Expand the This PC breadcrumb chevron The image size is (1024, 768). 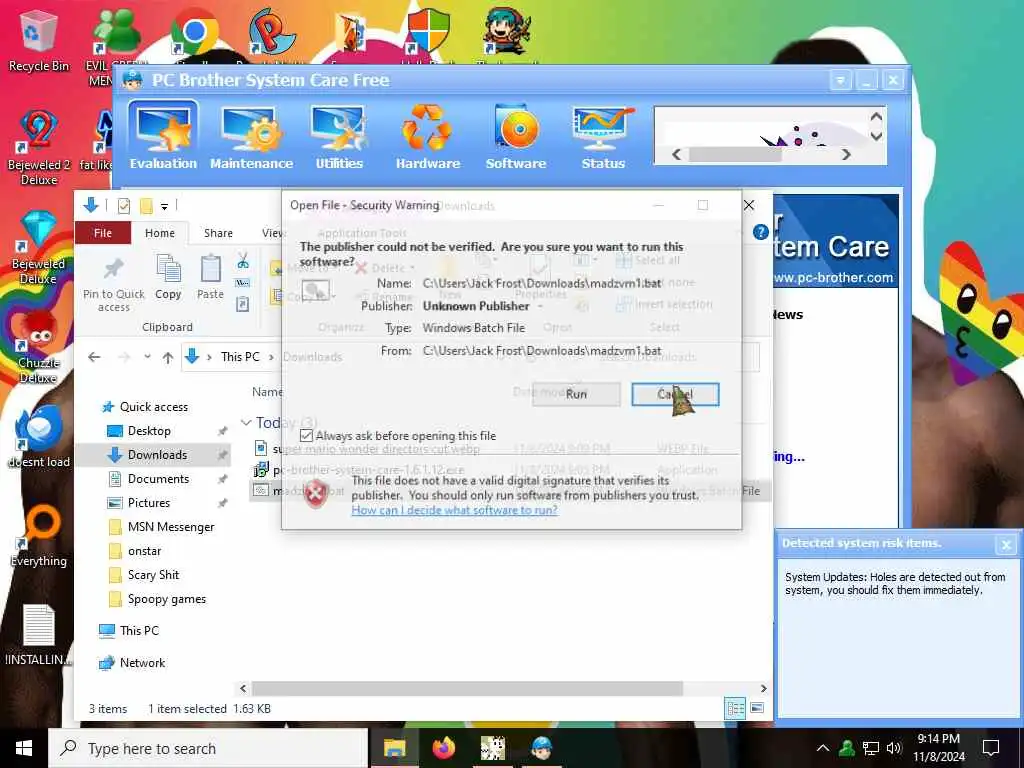[x=271, y=357]
